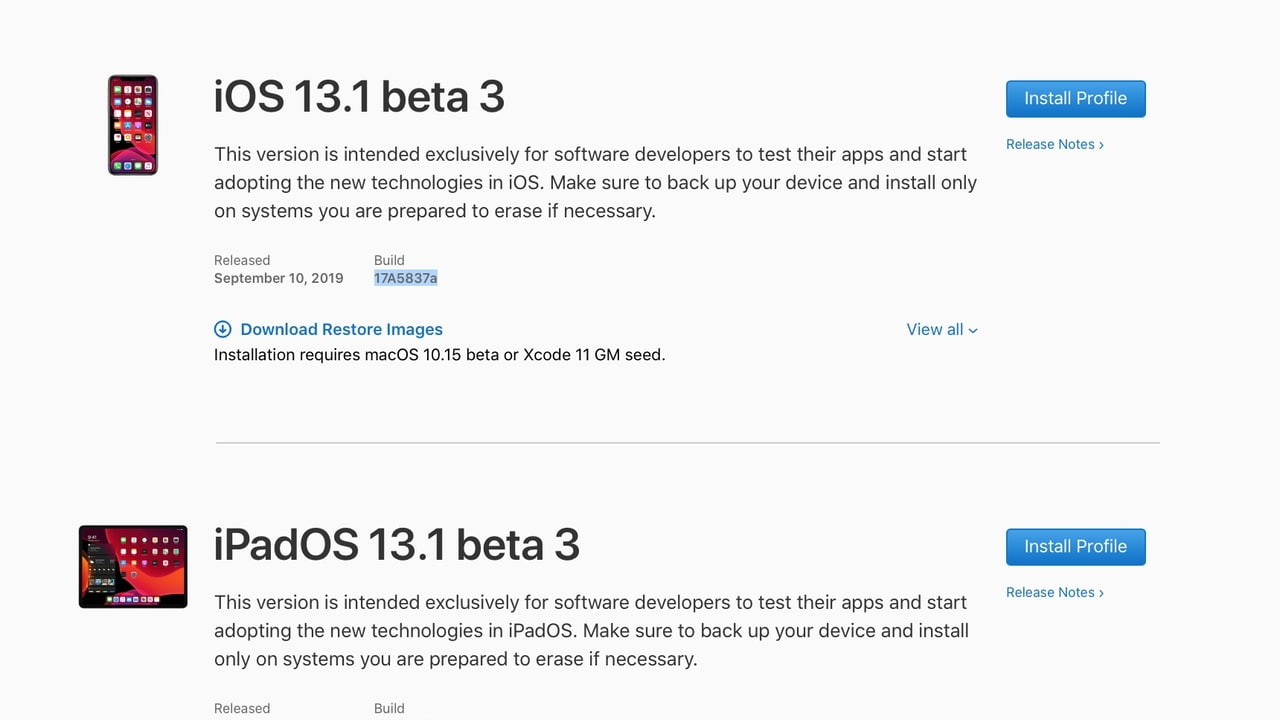
Task: Expand the View all dropdown
Action: coord(942,329)
